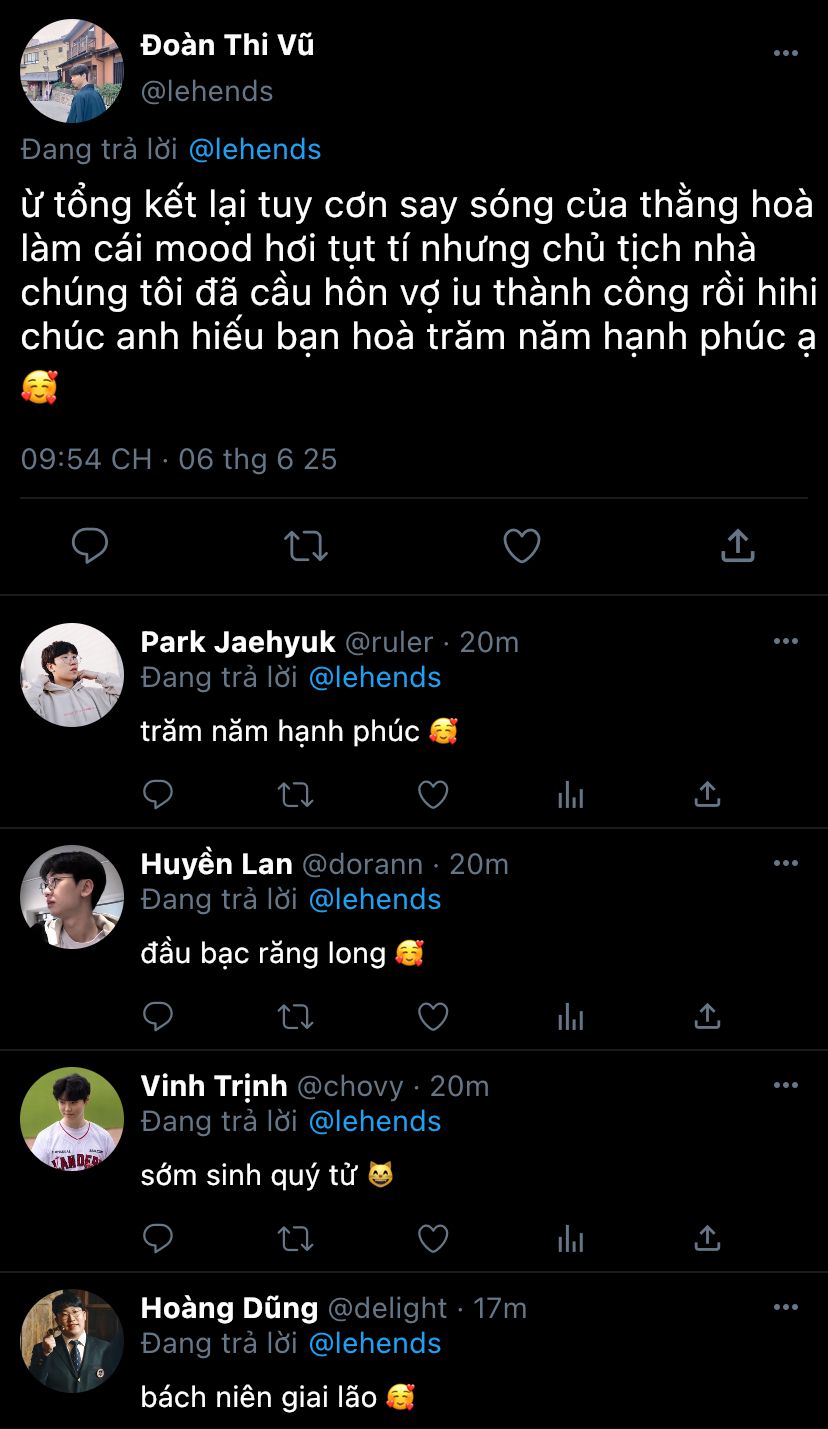Open the @lehends mention in Huyền Lan's reply
This screenshot has width=828, height=1429.
[375, 899]
